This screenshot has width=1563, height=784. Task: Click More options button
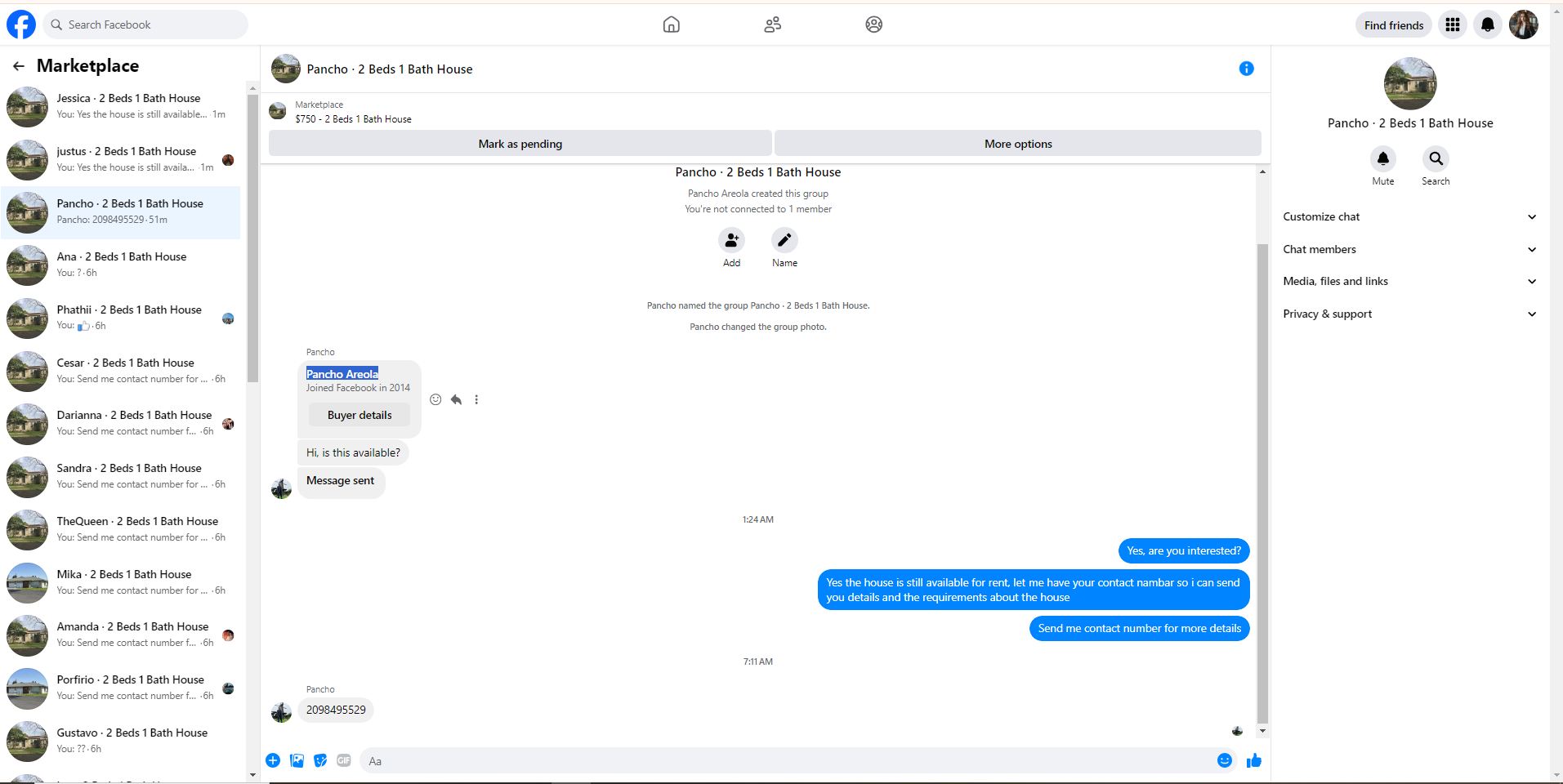(1018, 144)
